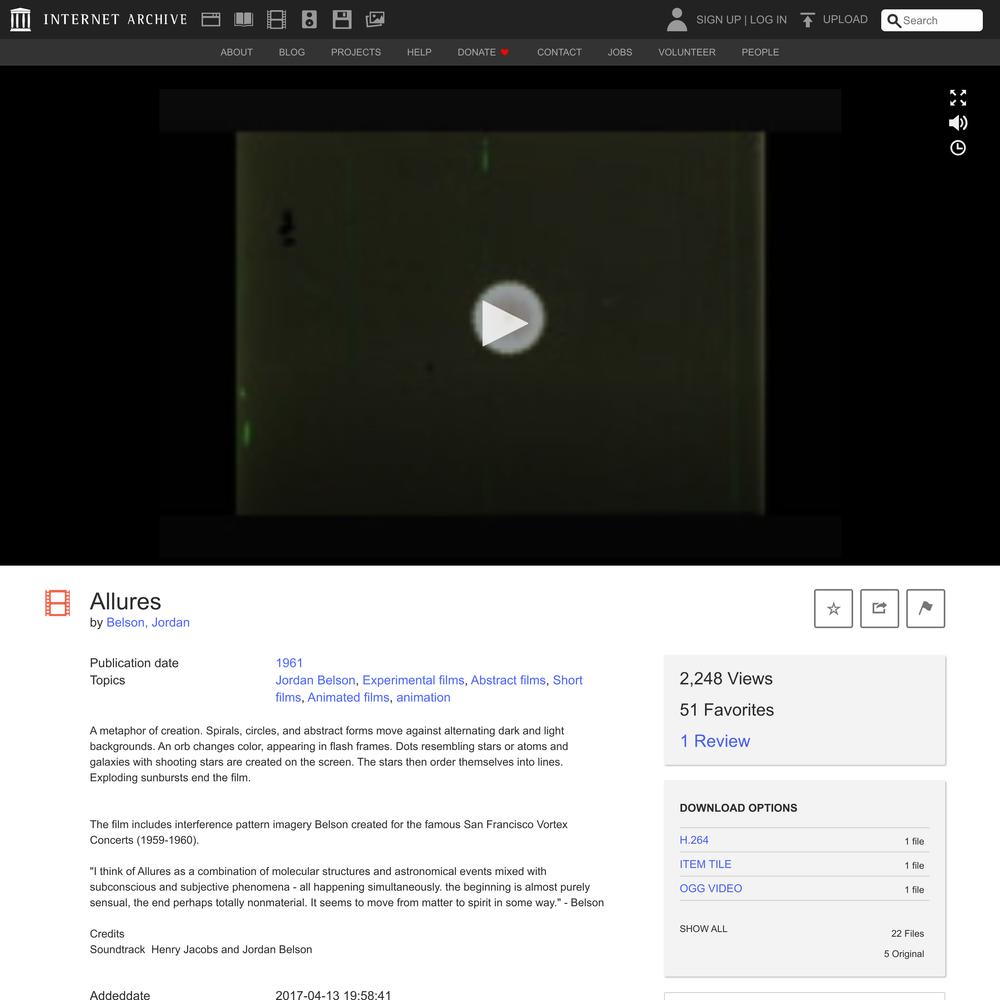Open the JOBS menu item
Screen dimensions: 1000x1000
[x=620, y=52]
